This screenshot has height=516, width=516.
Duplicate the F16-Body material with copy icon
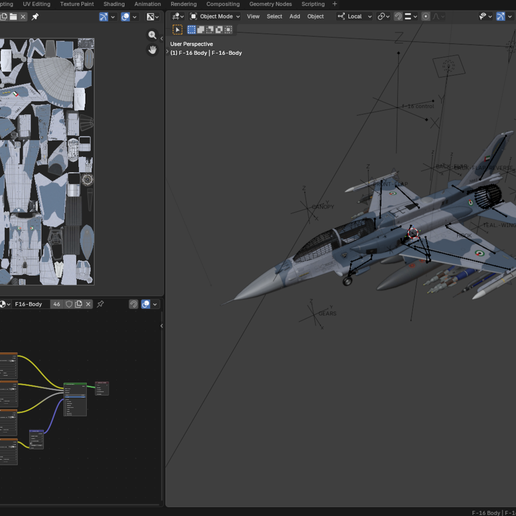pyautogui.click(x=79, y=304)
